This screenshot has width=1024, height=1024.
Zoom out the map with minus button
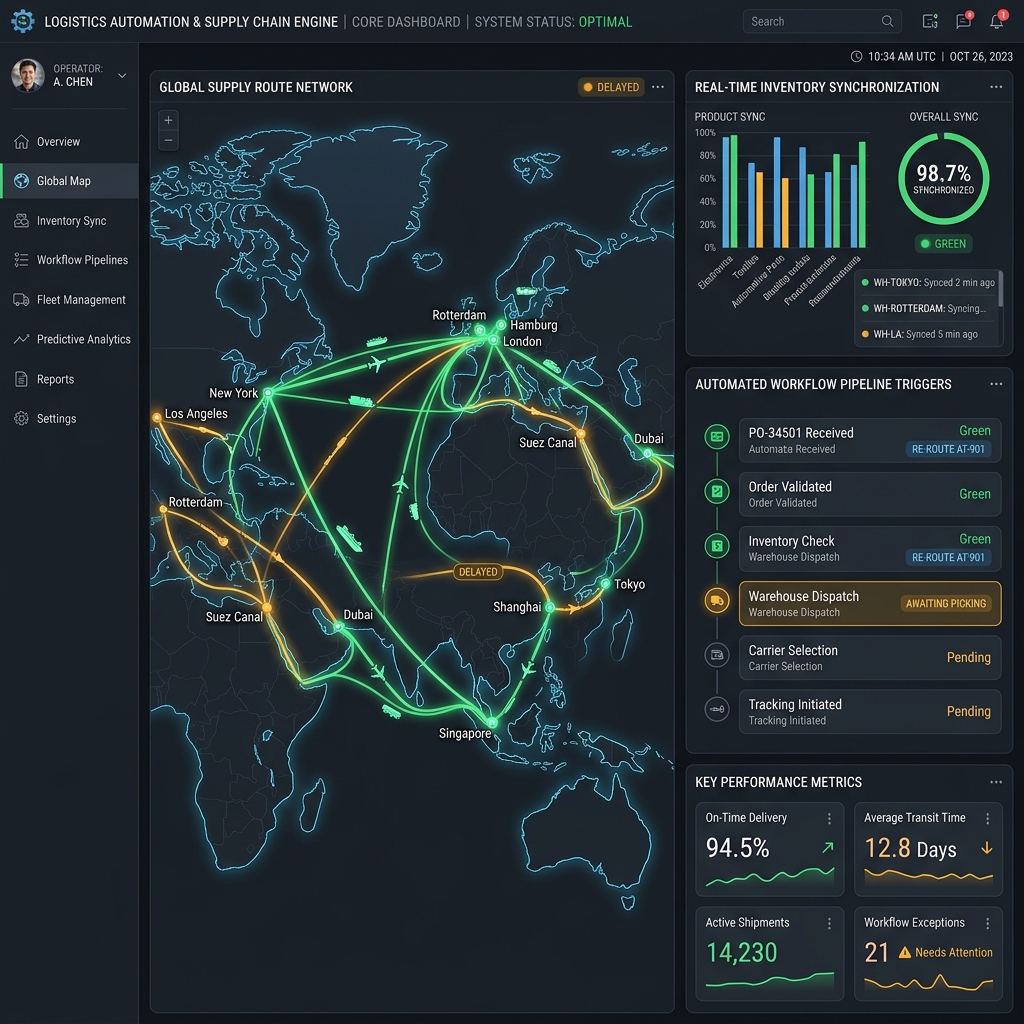(168, 140)
